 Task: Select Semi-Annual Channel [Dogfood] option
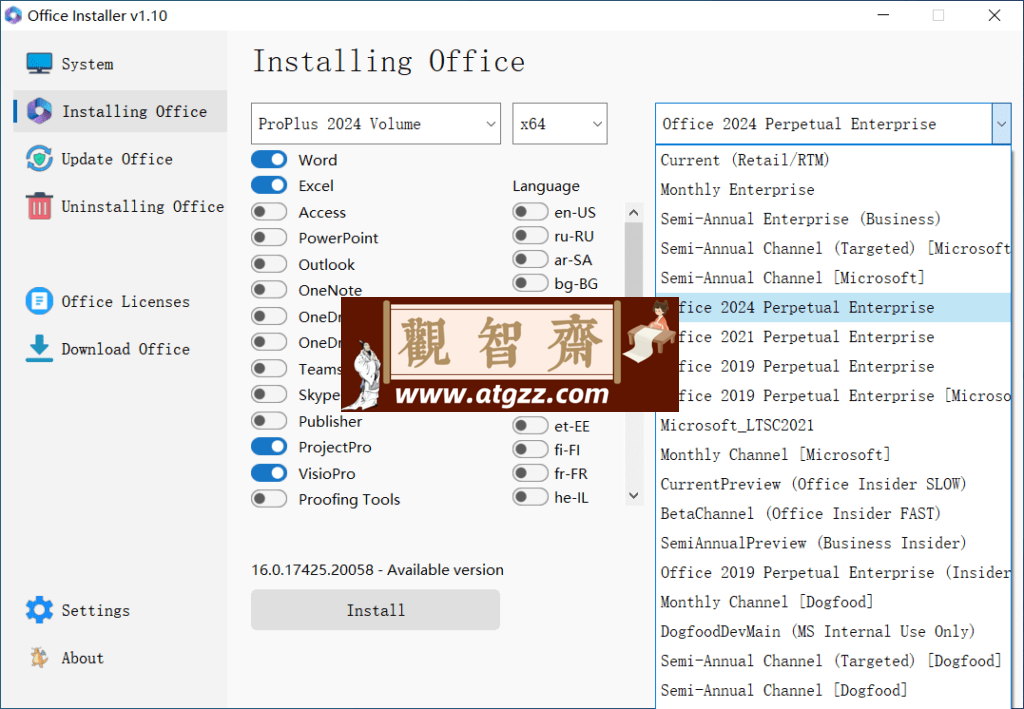click(x=833, y=690)
